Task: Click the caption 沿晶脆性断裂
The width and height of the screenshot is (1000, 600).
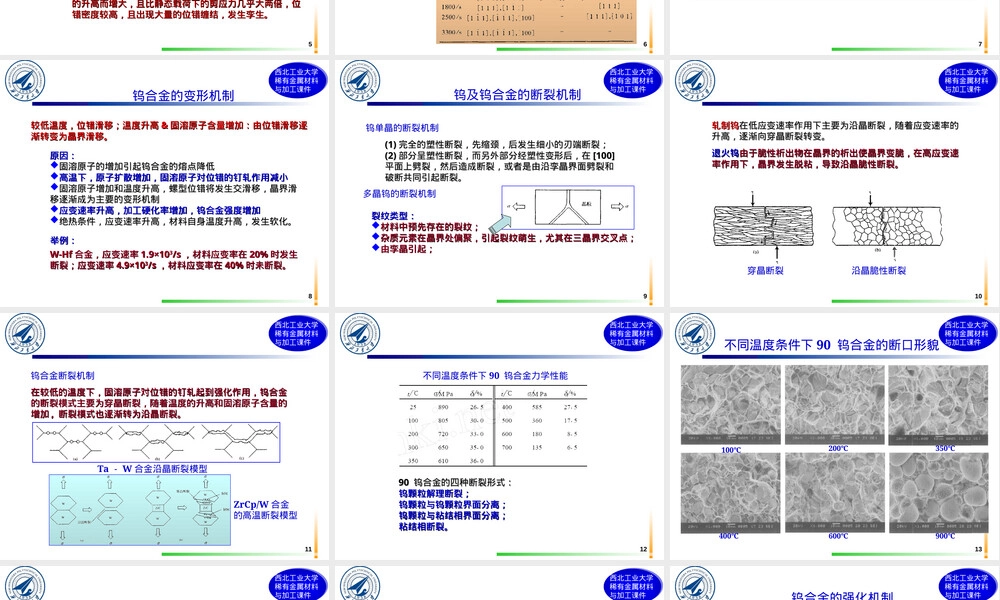Action: tap(878, 270)
